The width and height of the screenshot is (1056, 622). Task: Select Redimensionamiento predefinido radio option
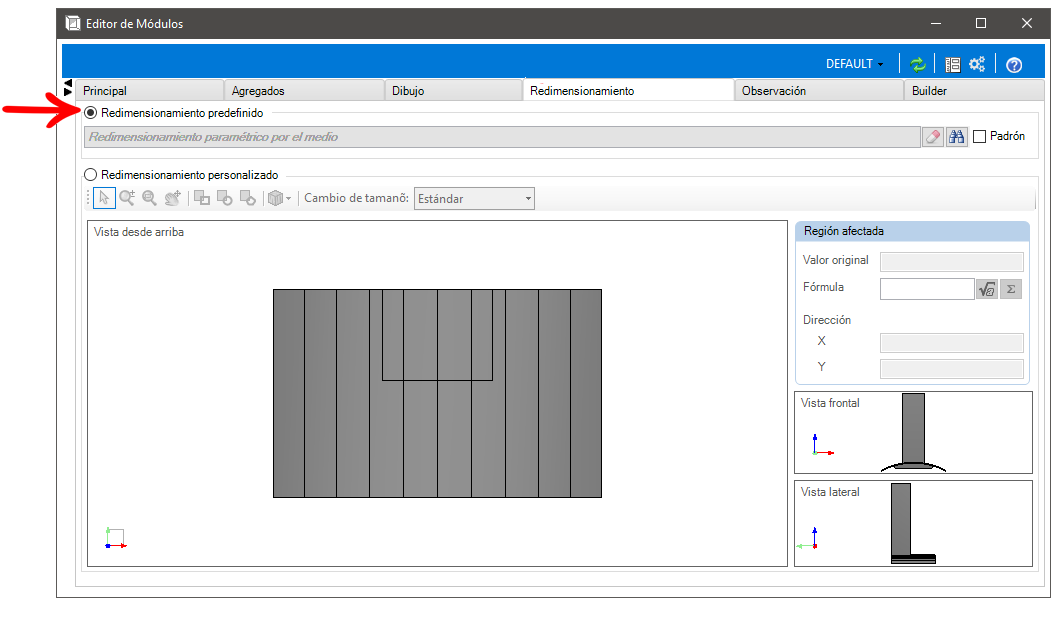(x=91, y=113)
